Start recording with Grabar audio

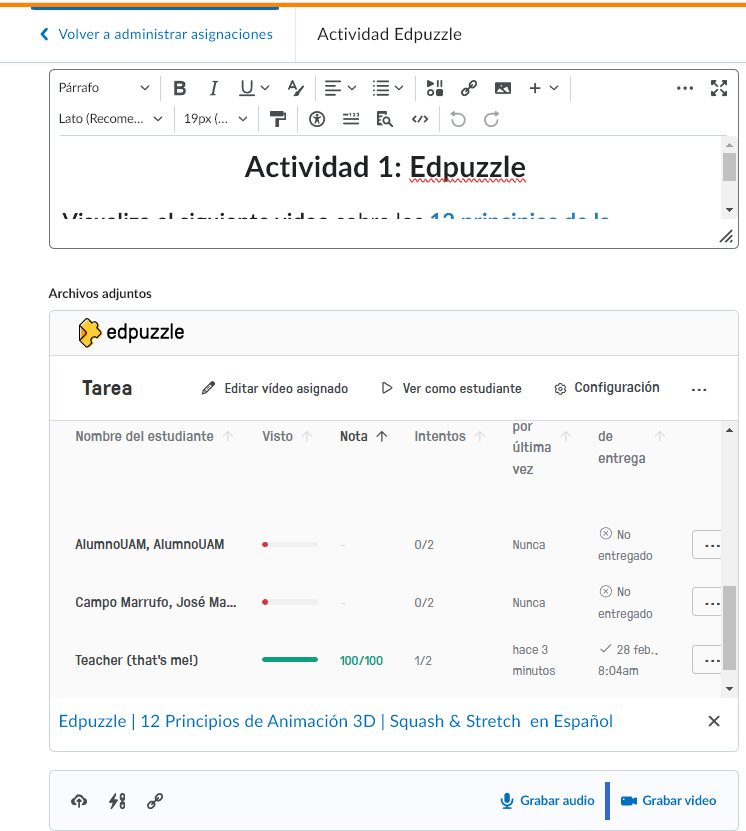(547, 800)
